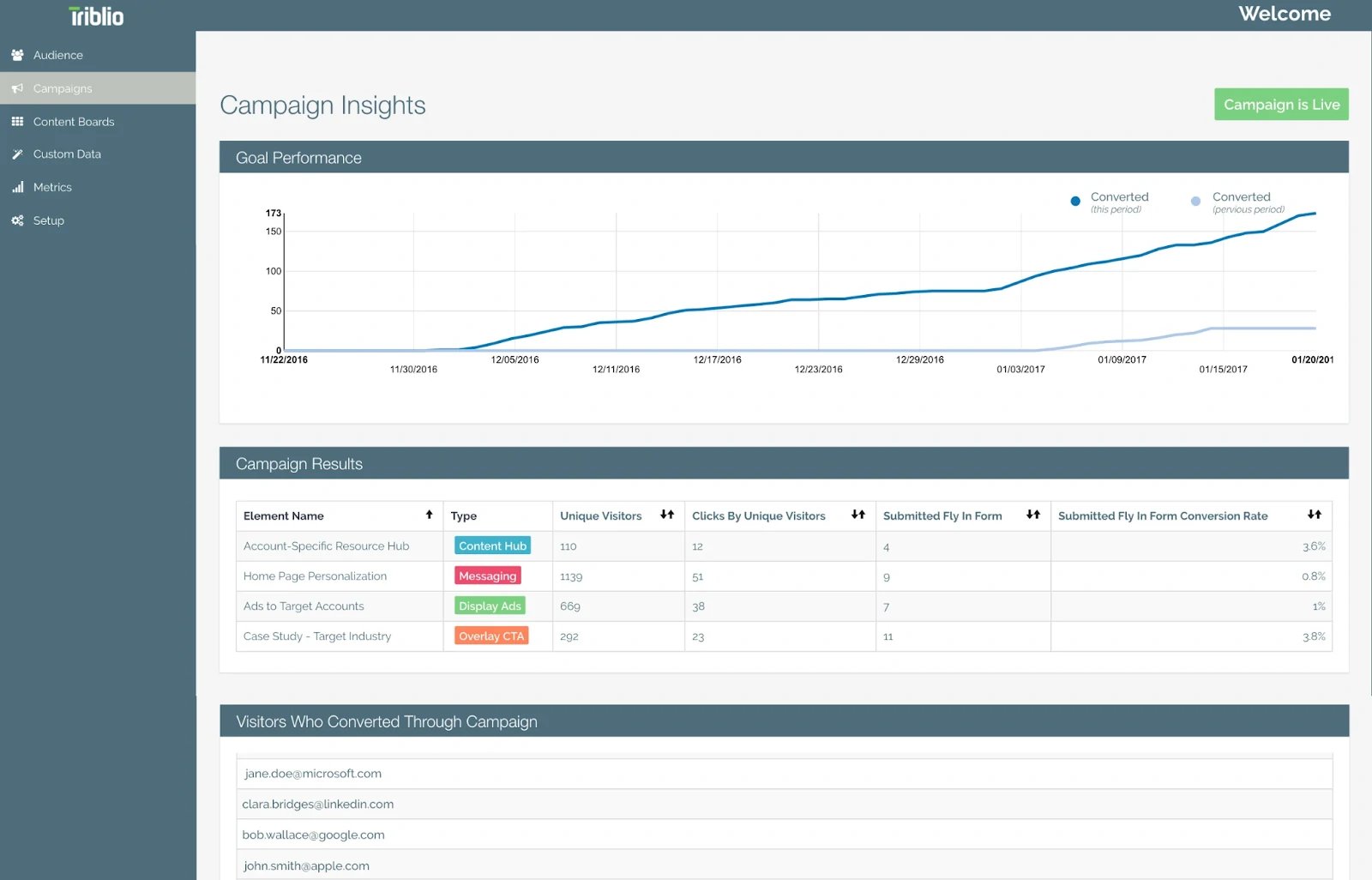Click Case Study - Target Industry name
Viewport: 1372px width, 880px height.
point(317,636)
